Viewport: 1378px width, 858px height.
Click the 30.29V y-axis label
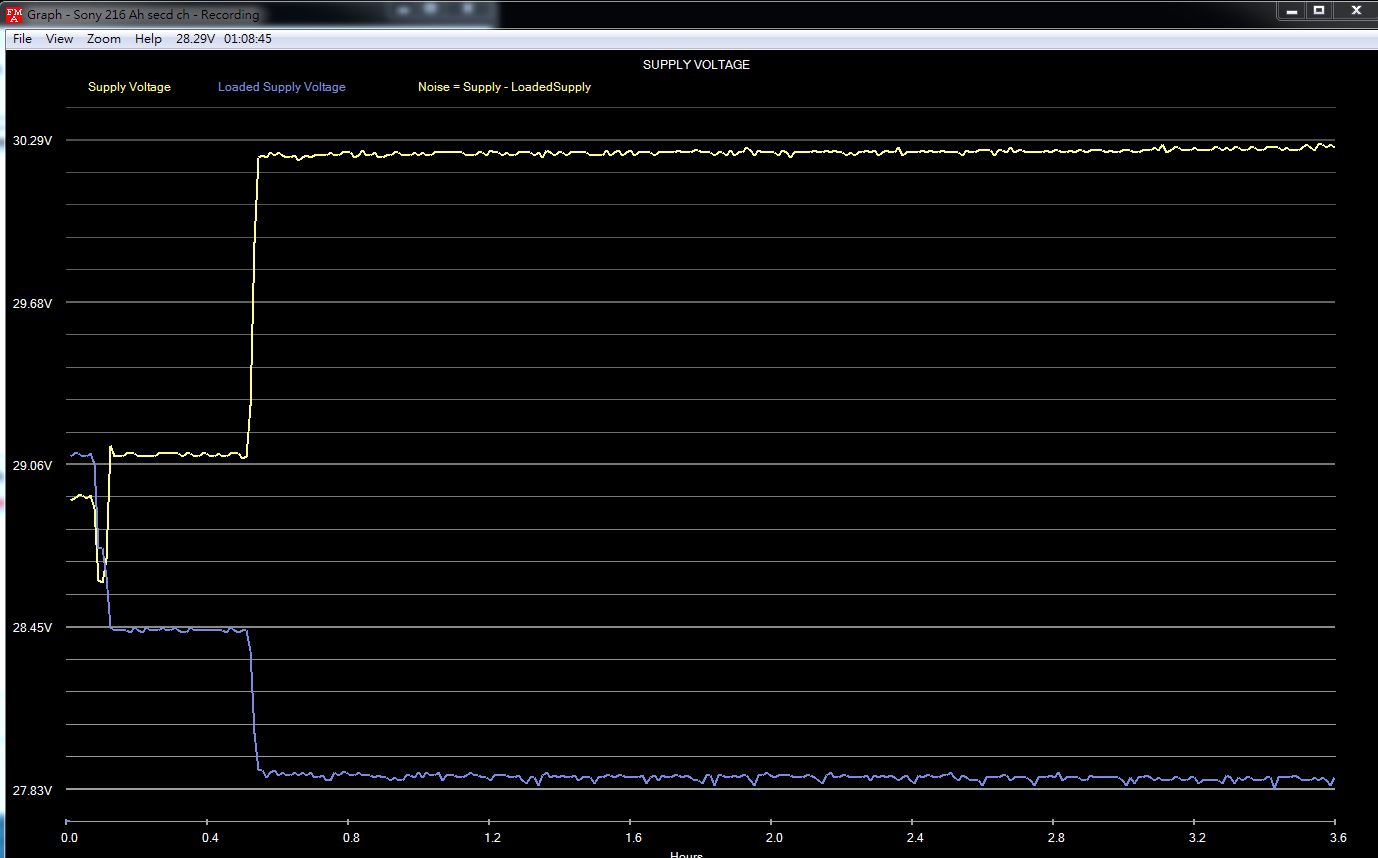point(32,141)
